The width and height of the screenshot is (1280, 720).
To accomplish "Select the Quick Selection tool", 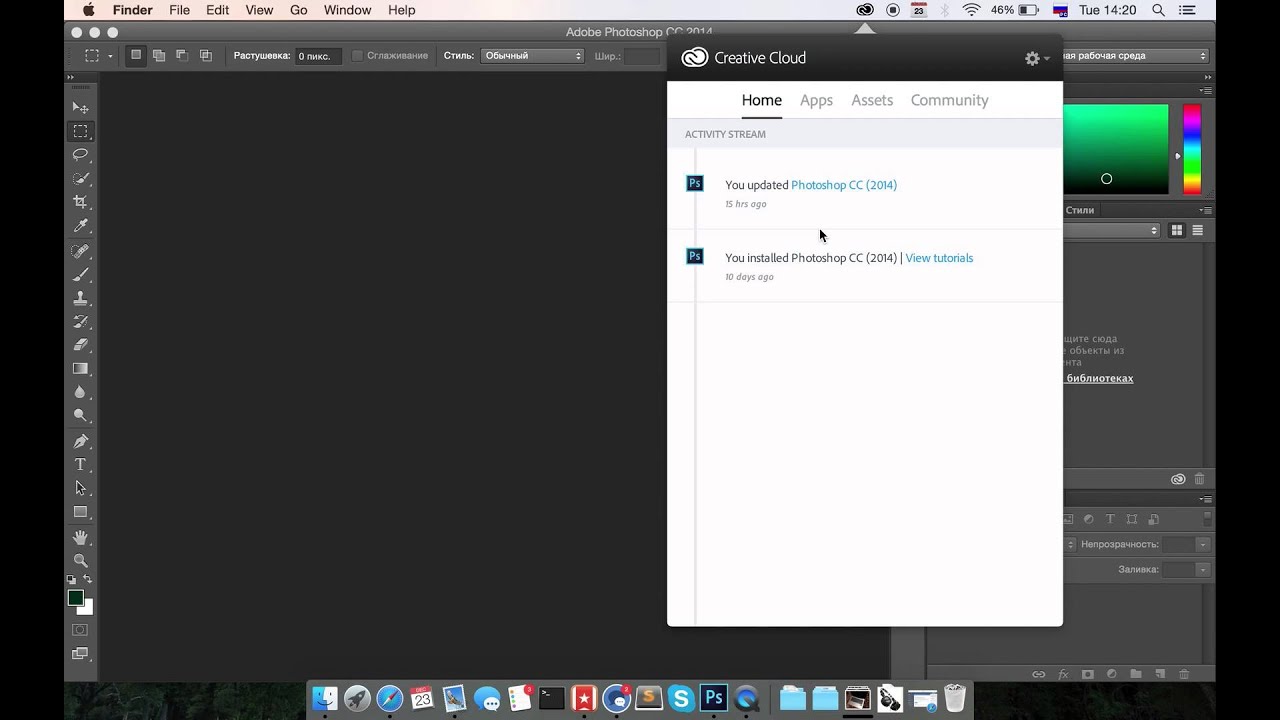I will (x=81, y=179).
